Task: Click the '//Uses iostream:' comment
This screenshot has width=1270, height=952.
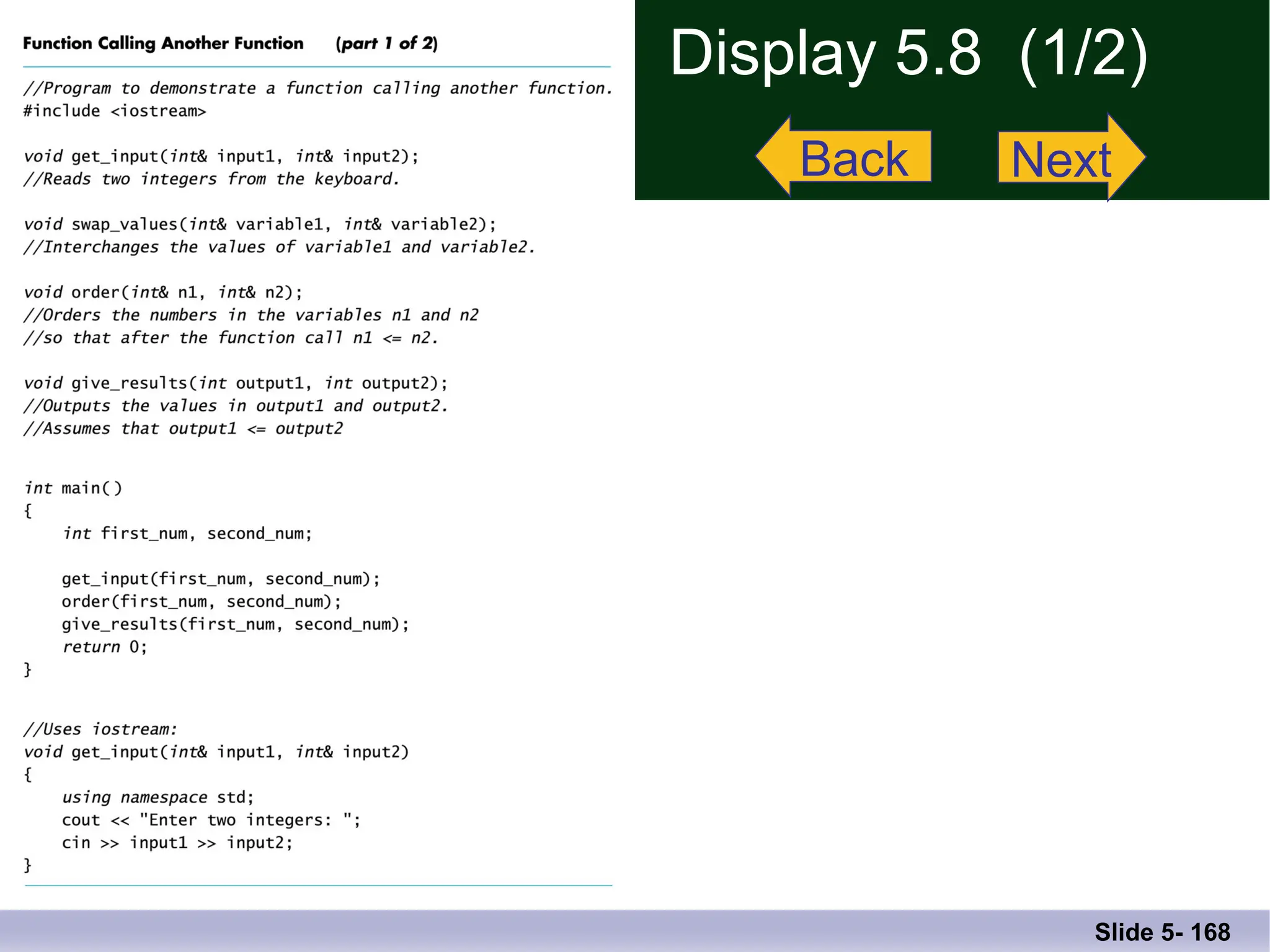Action: [100, 729]
